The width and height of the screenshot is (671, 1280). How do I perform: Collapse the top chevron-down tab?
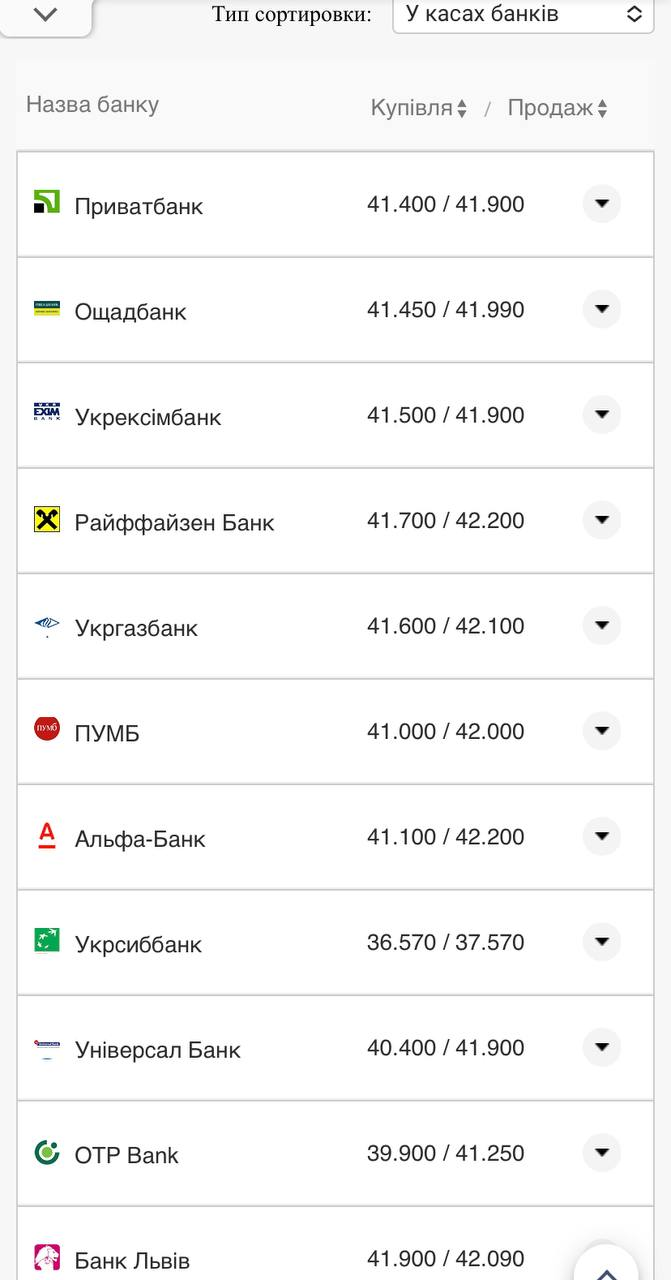click(x=46, y=15)
